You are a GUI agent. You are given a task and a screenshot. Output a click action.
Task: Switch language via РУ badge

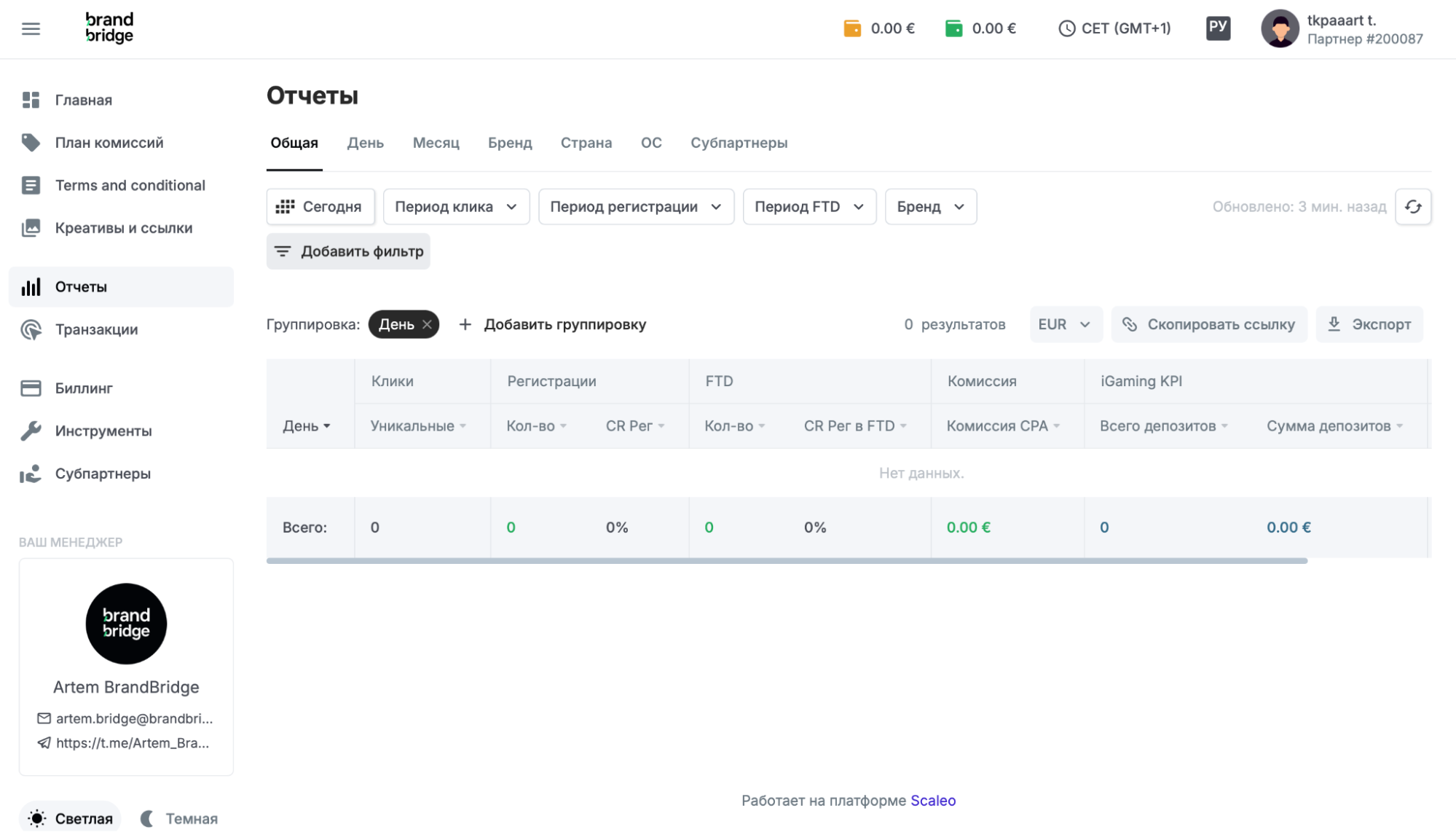pos(1218,28)
